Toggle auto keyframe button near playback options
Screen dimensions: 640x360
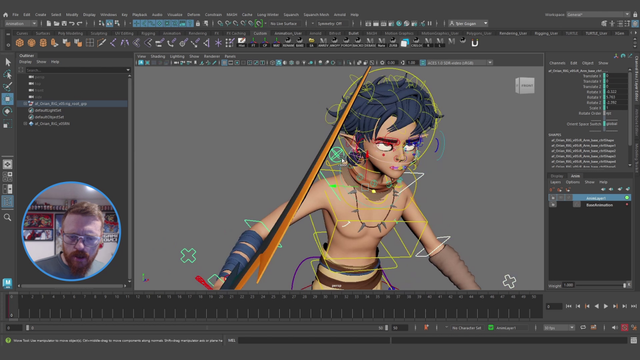(624, 328)
